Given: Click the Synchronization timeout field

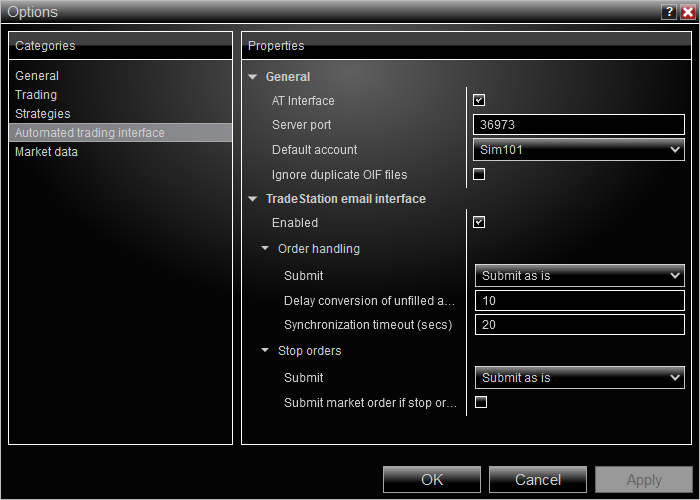Looking at the screenshot, I should (x=579, y=325).
